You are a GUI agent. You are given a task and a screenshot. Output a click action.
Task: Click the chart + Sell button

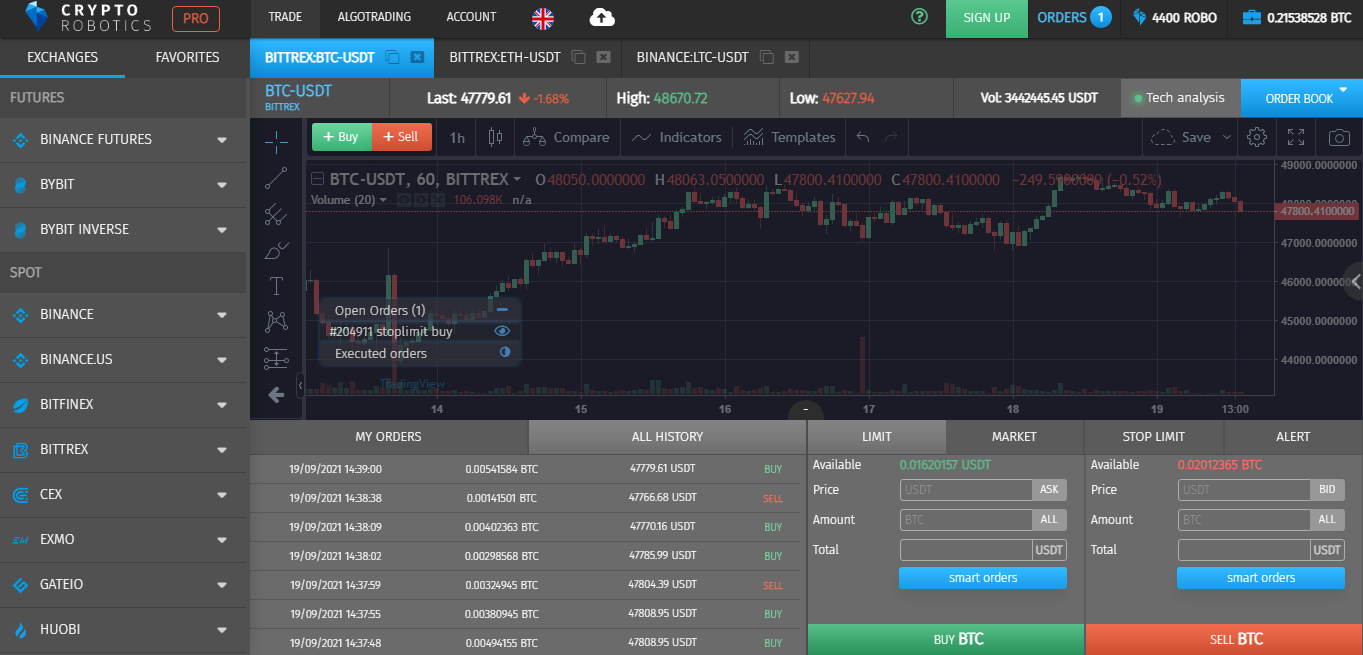point(401,137)
